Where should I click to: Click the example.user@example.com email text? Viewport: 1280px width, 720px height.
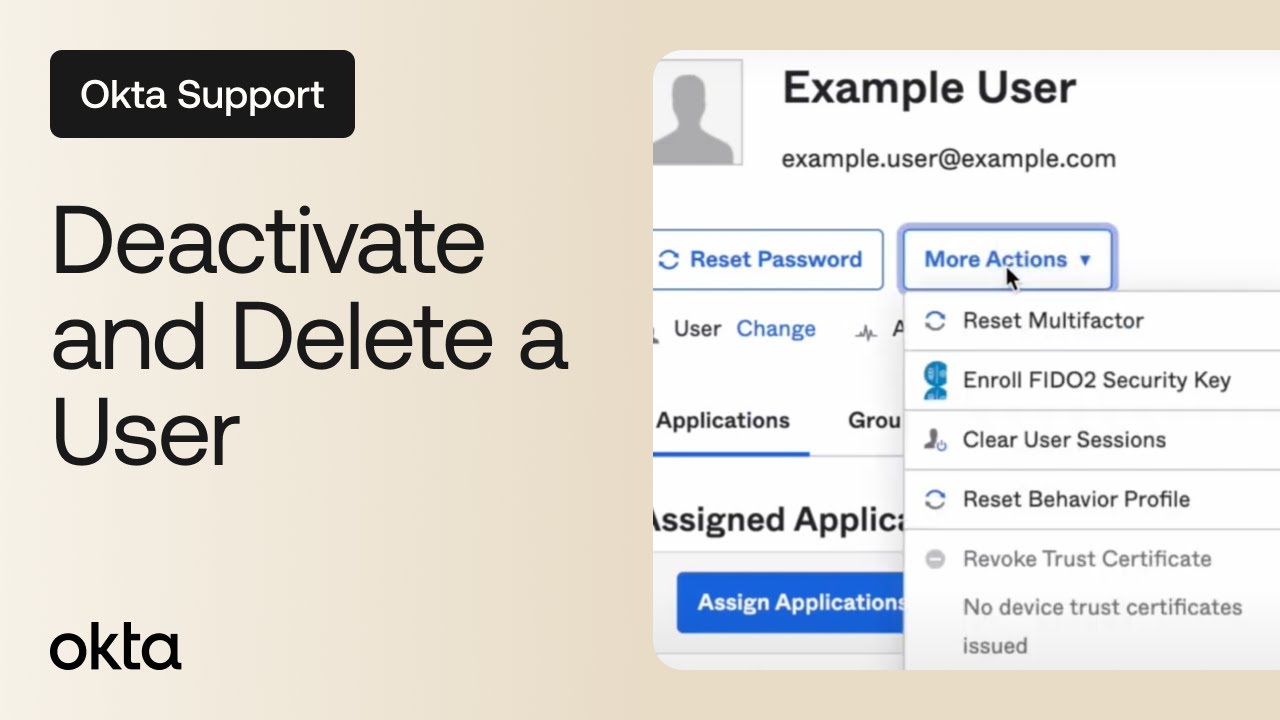tap(948, 159)
